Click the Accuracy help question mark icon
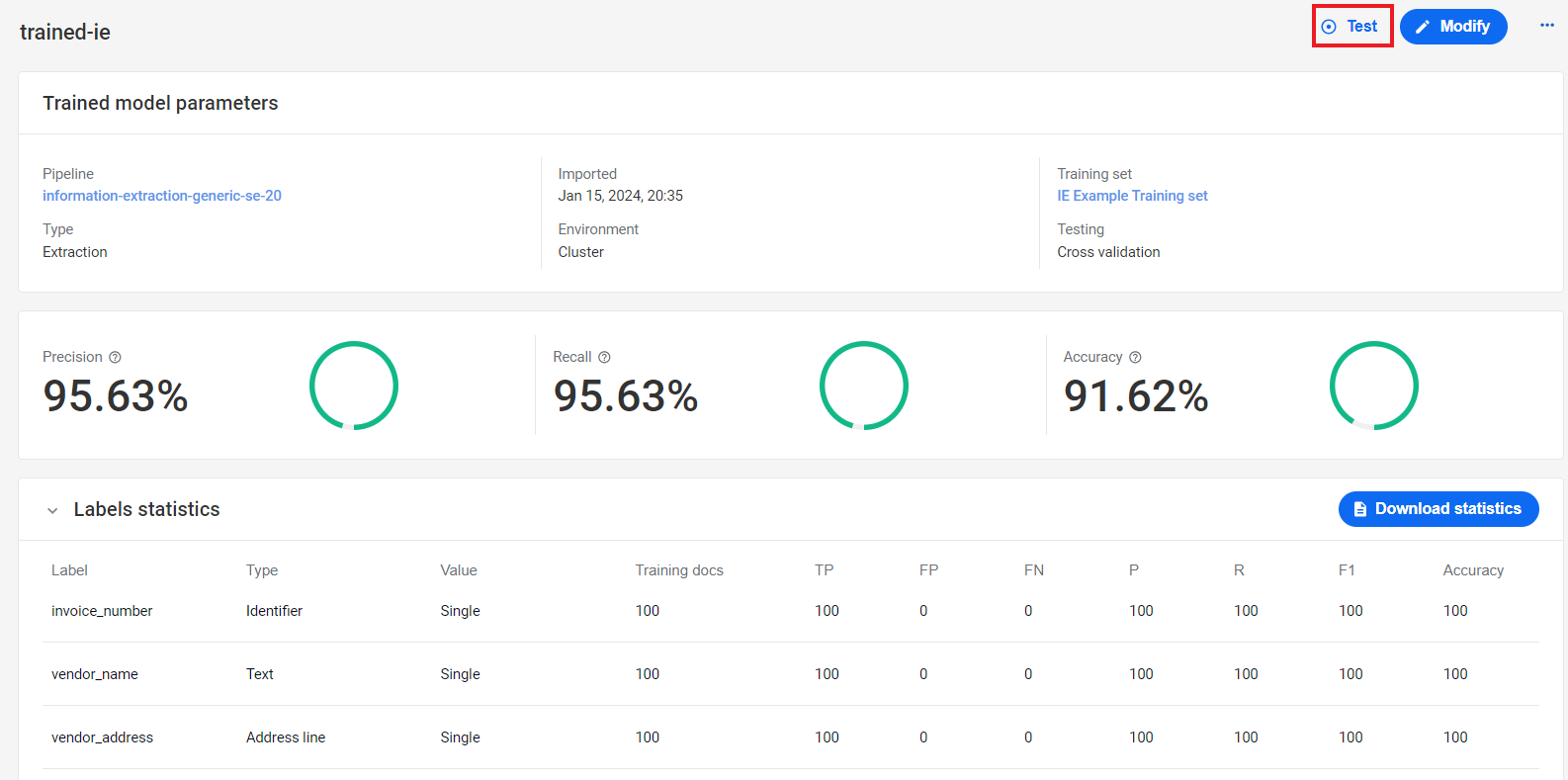This screenshot has width=1568, height=780. pyautogui.click(x=1135, y=357)
